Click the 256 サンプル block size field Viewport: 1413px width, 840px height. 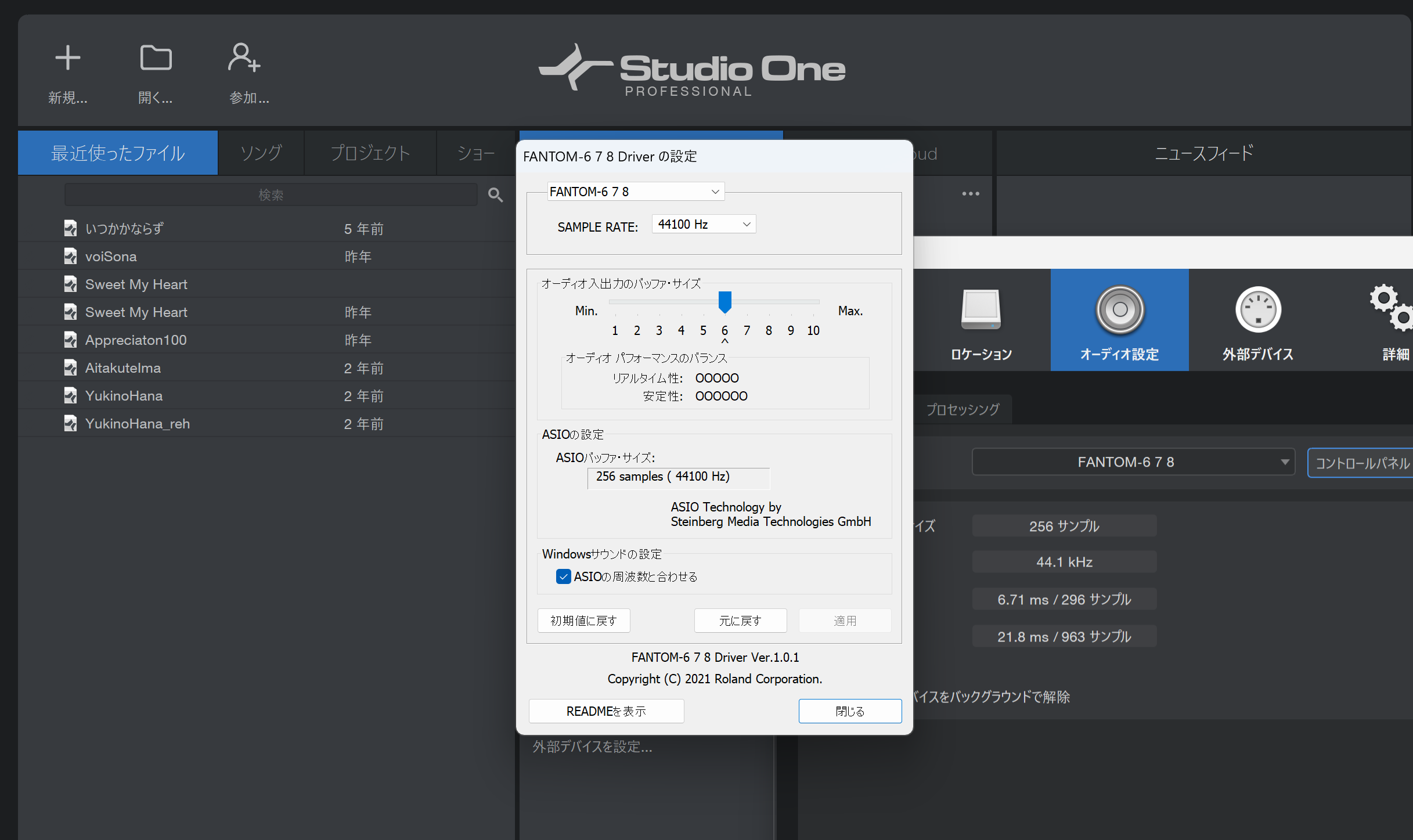tap(1064, 526)
